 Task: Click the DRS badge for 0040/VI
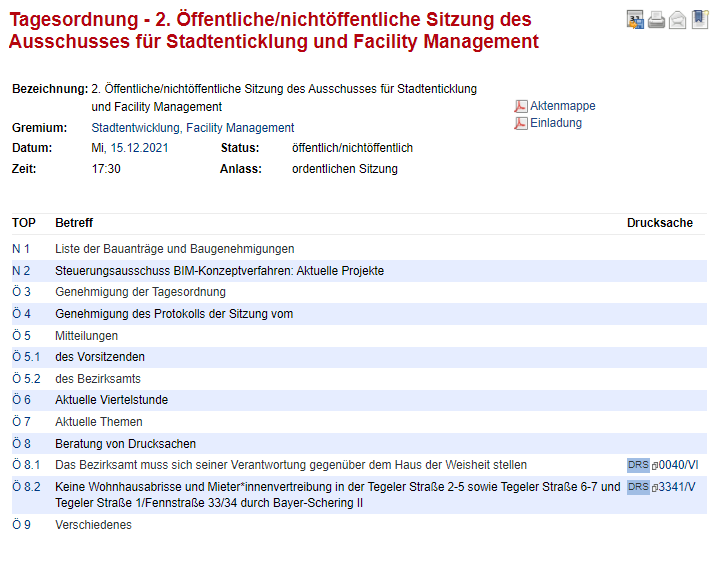[638, 465]
